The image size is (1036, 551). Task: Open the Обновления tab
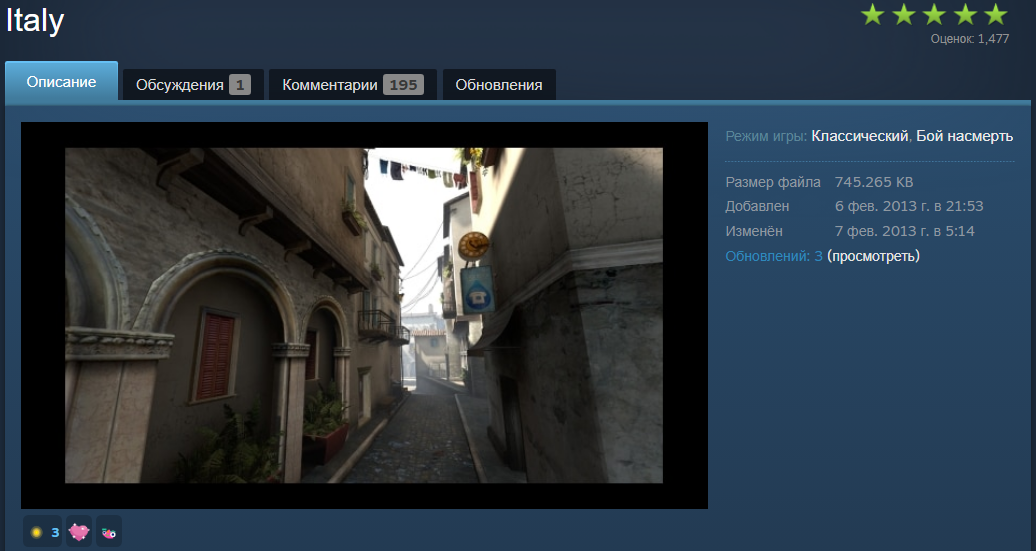(499, 85)
